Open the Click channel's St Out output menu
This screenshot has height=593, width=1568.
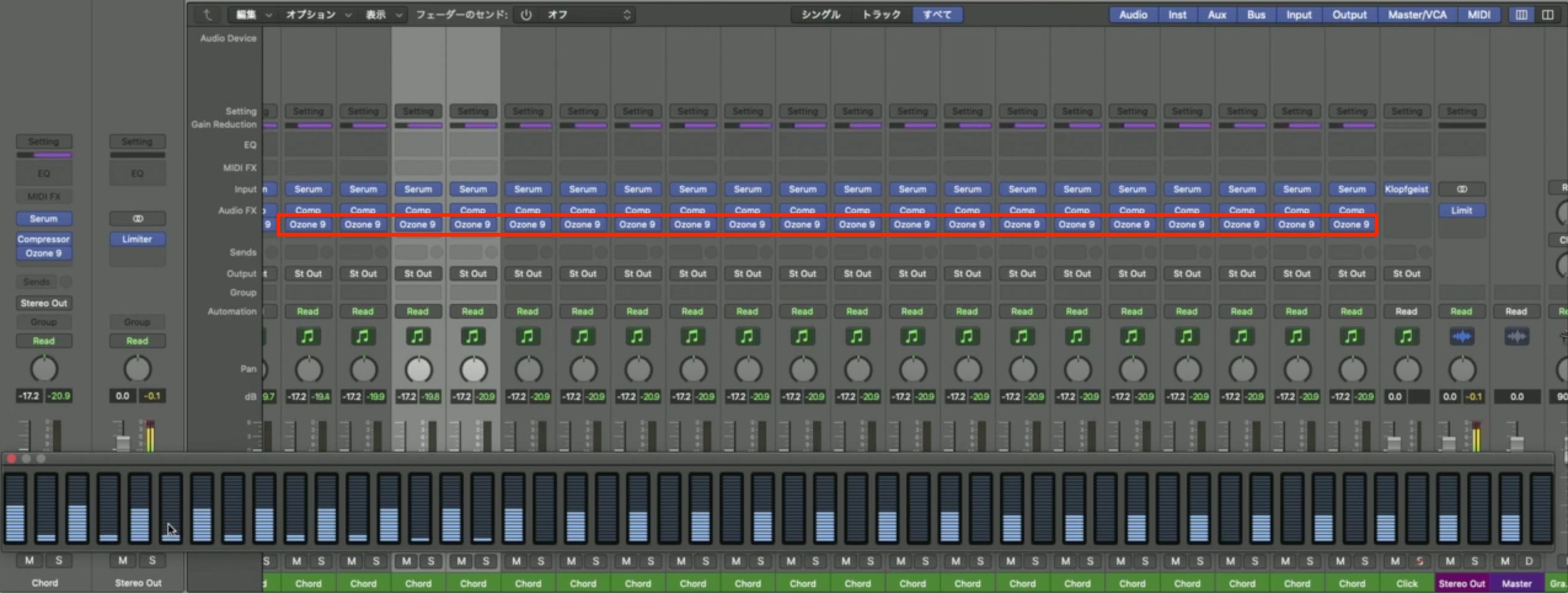[x=1406, y=274]
